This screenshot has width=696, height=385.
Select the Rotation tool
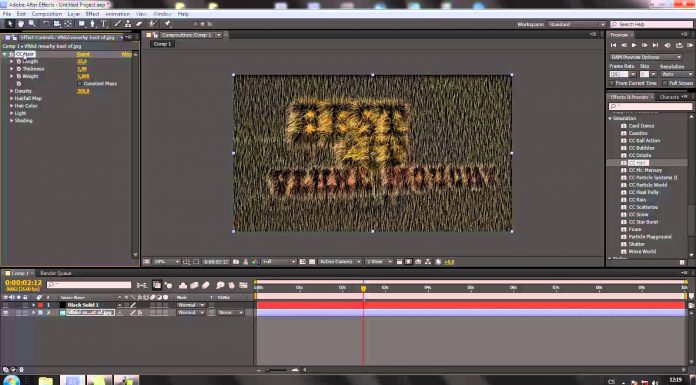coord(46,24)
